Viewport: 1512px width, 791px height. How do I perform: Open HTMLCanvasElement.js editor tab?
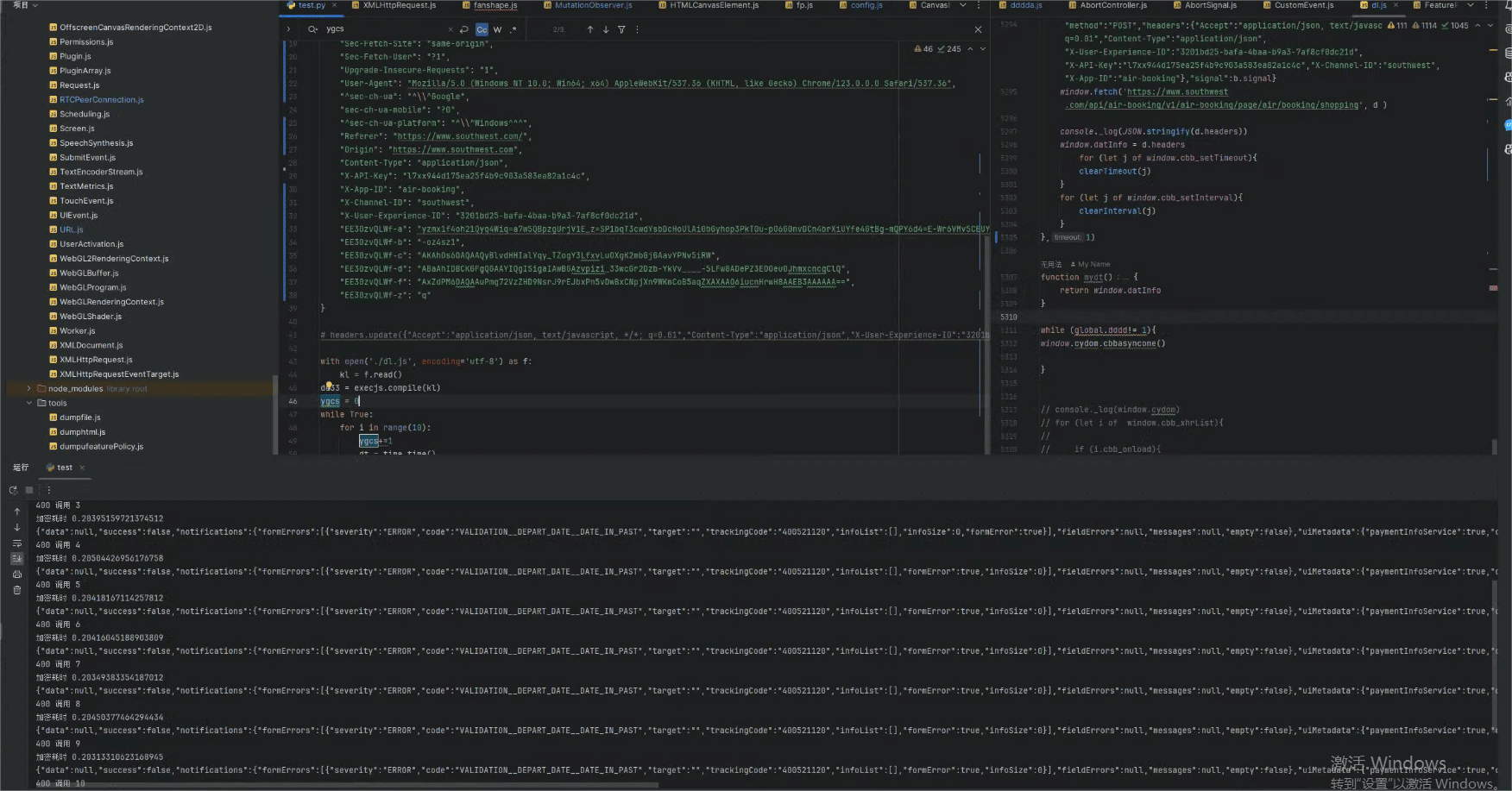pyautogui.click(x=709, y=5)
